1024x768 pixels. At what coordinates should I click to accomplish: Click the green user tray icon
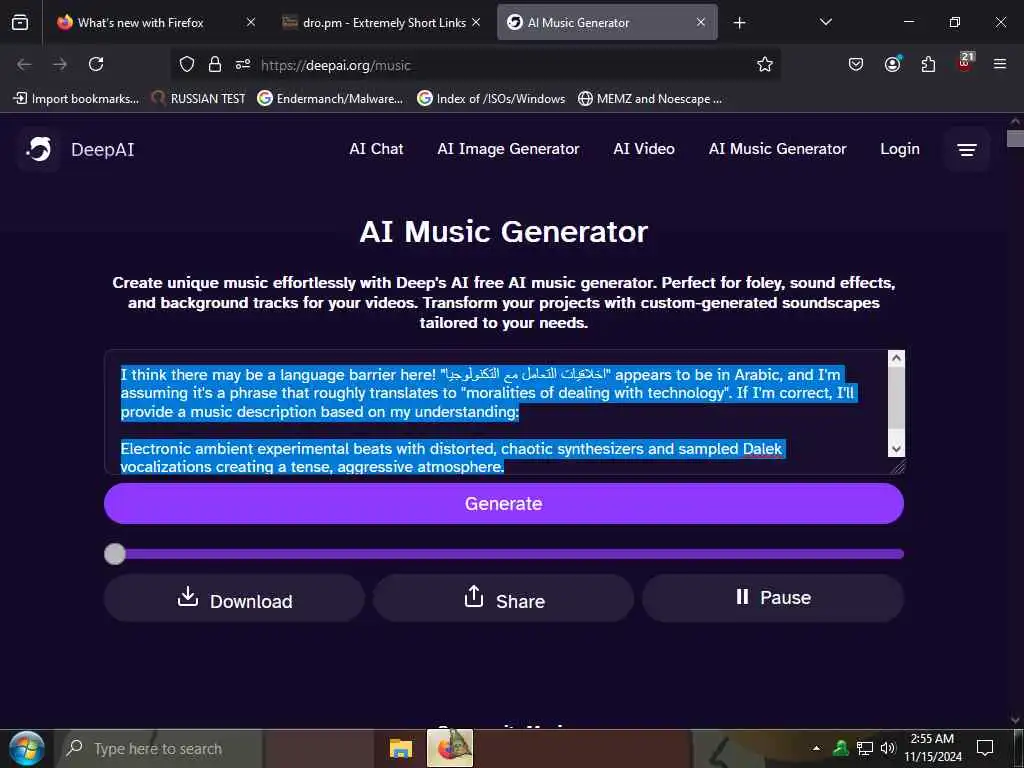(x=841, y=748)
